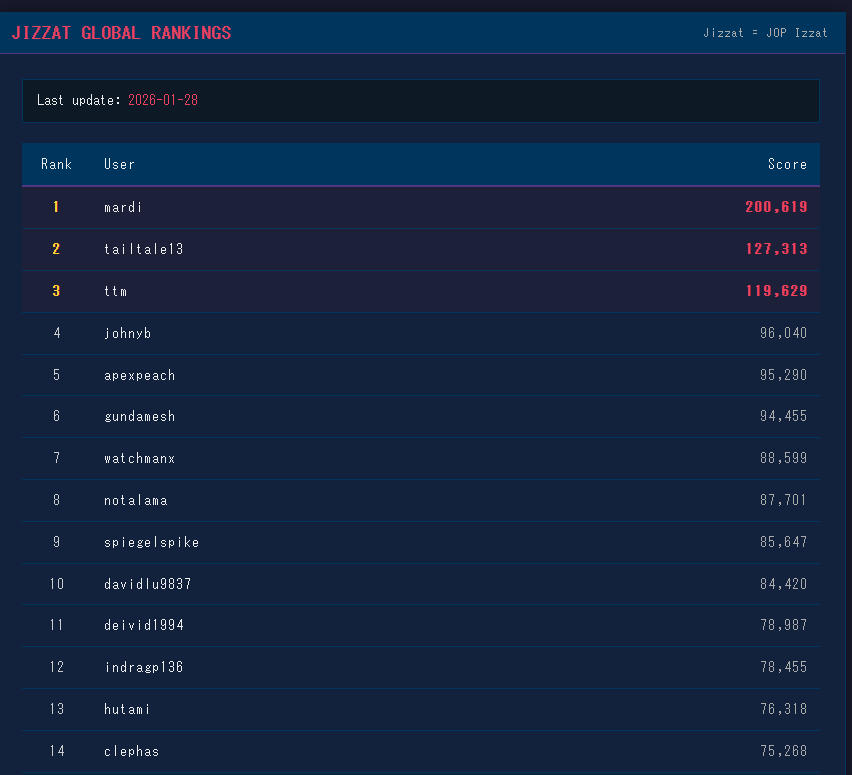Click the score 78,987
The width and height of the screenshot is (852, 775).
click(x=784, y=625)
